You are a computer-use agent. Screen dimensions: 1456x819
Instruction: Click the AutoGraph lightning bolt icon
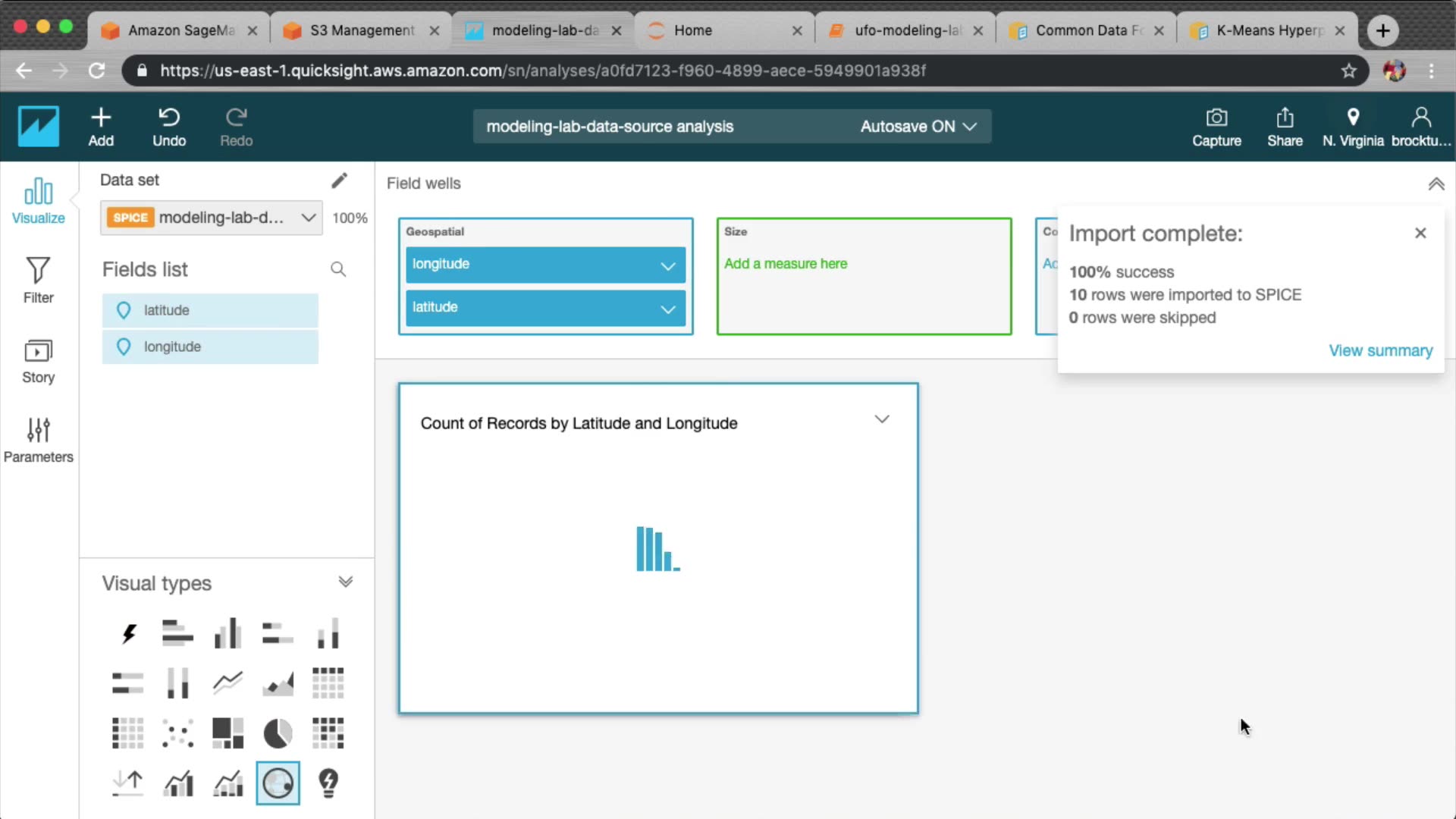pyautogui.click(x=128, y=633)
